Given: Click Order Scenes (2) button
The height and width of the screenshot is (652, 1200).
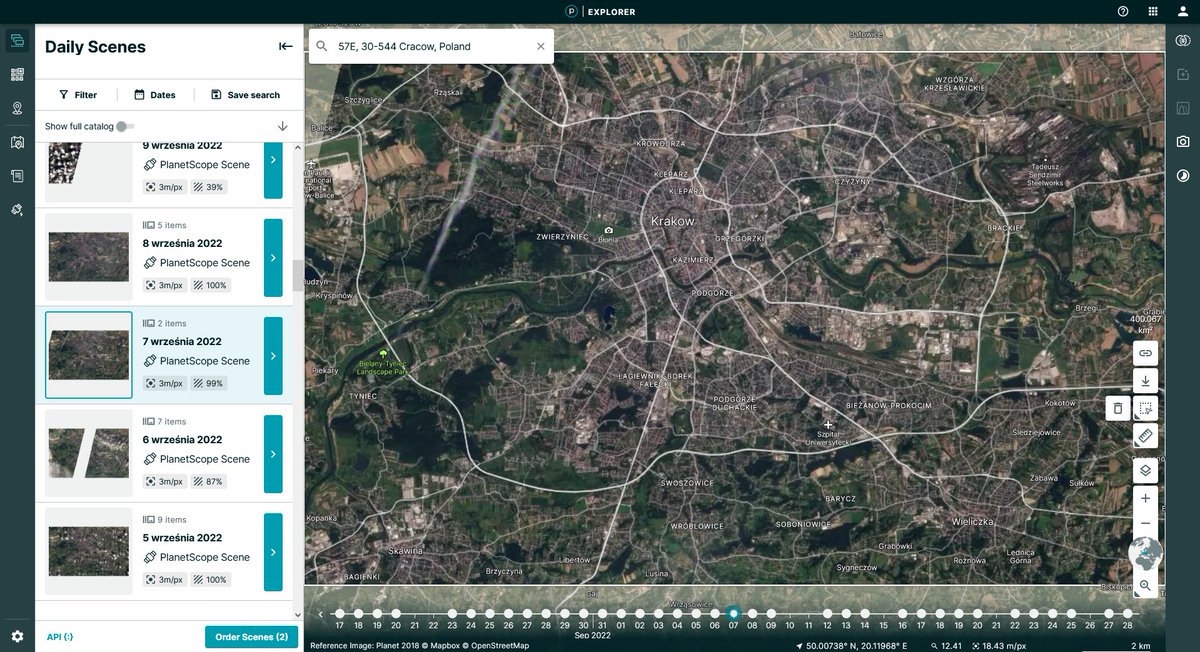Looking at the screenshot, I should tap(251, 637).
